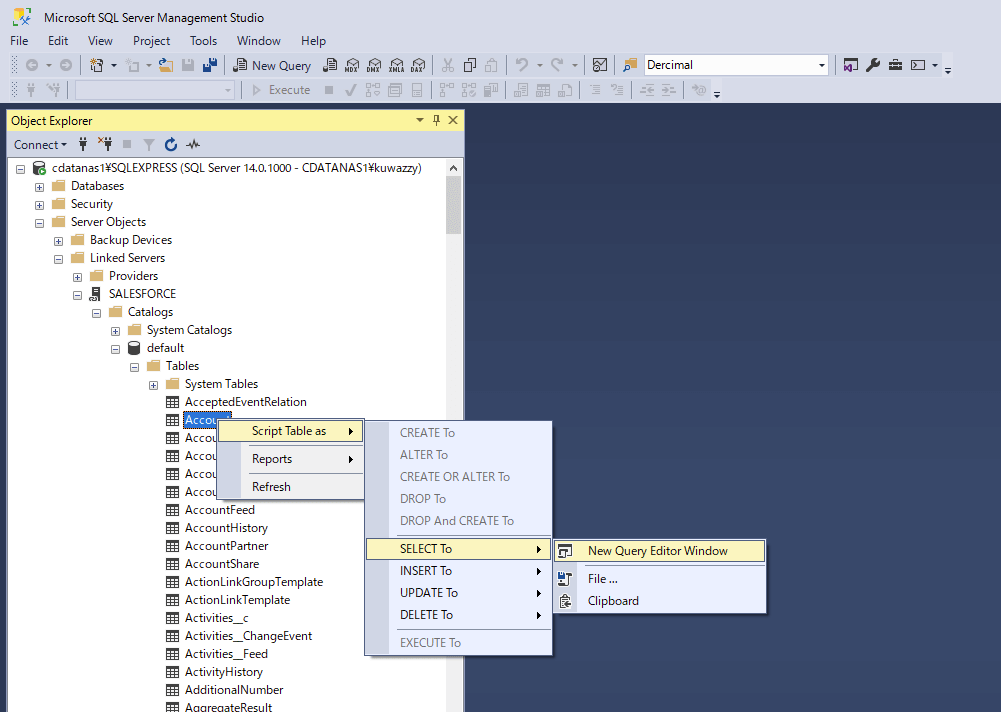Image resolution: width=1001 pixels, height=712 pixels.
Task: Expand the System Tables folder
Action: point(153,384)
